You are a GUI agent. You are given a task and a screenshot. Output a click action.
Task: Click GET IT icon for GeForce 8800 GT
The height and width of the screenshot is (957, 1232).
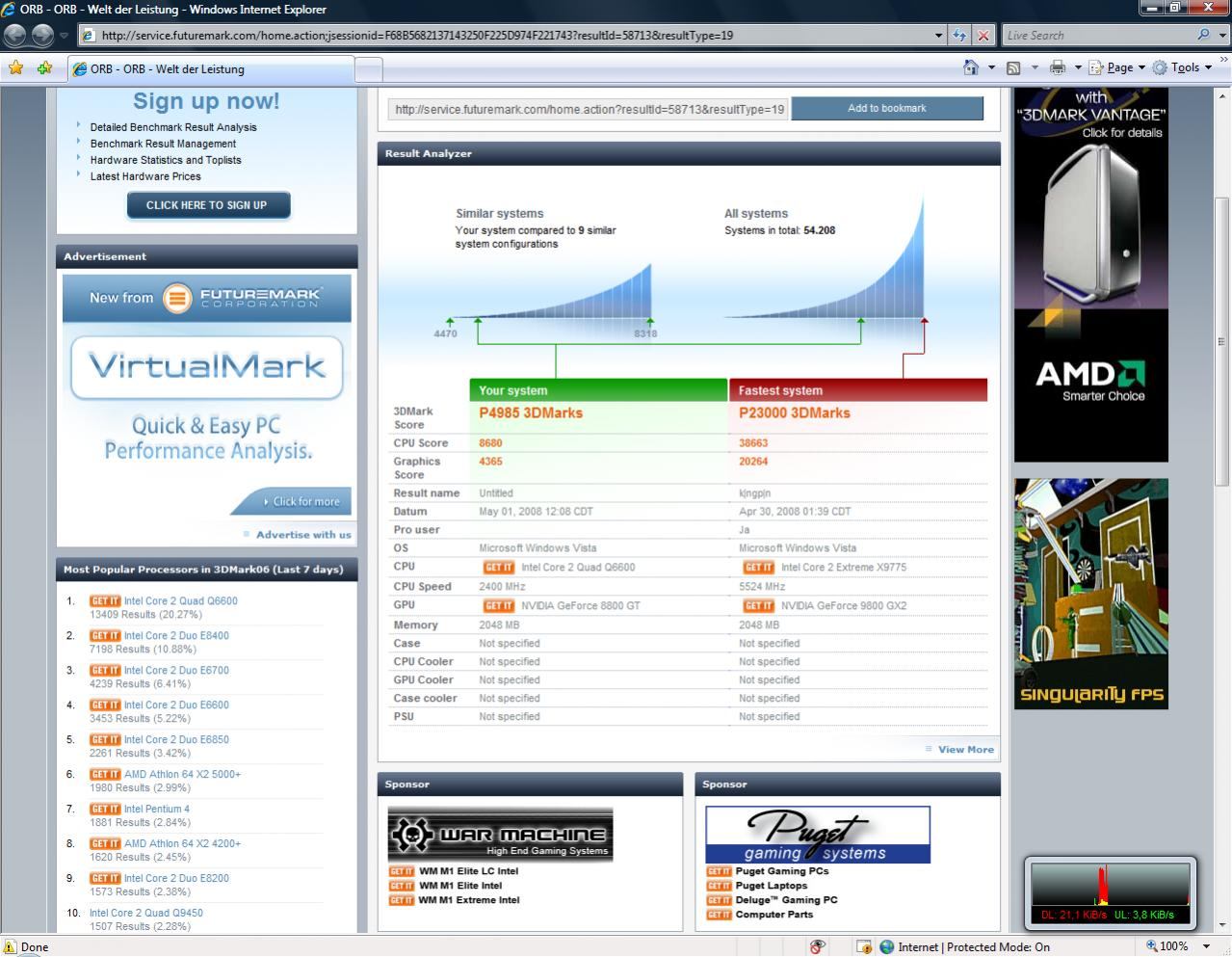coord(498,606)
